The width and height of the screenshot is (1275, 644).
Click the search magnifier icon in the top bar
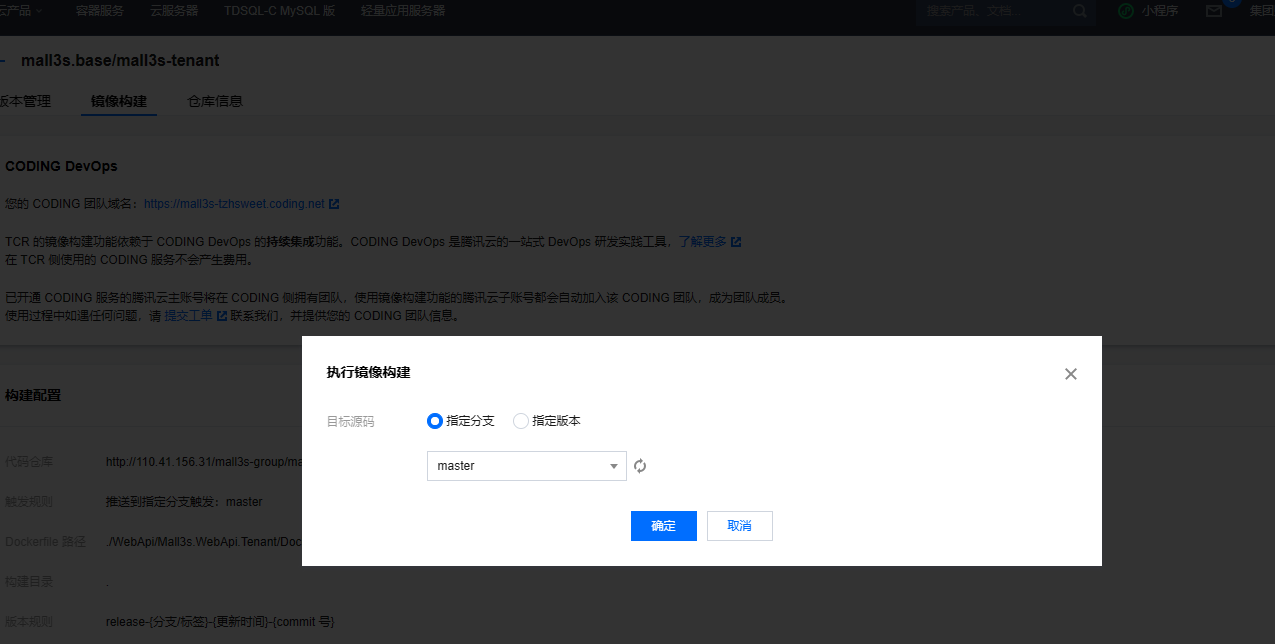1080,11
